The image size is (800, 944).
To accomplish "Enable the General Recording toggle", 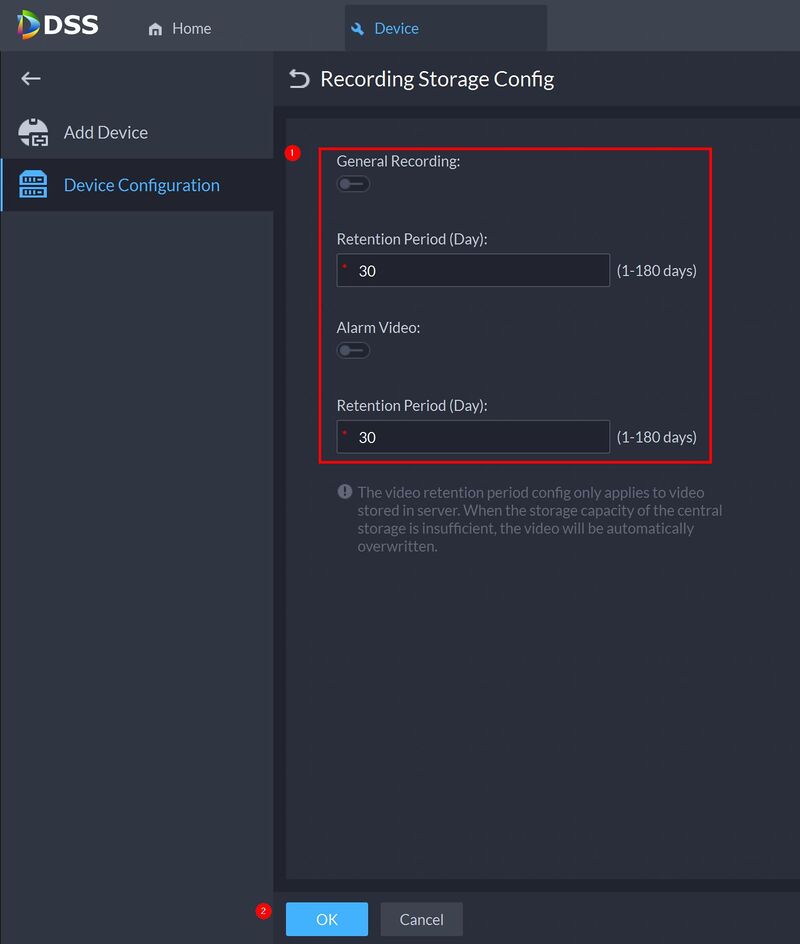I will 353,184.
